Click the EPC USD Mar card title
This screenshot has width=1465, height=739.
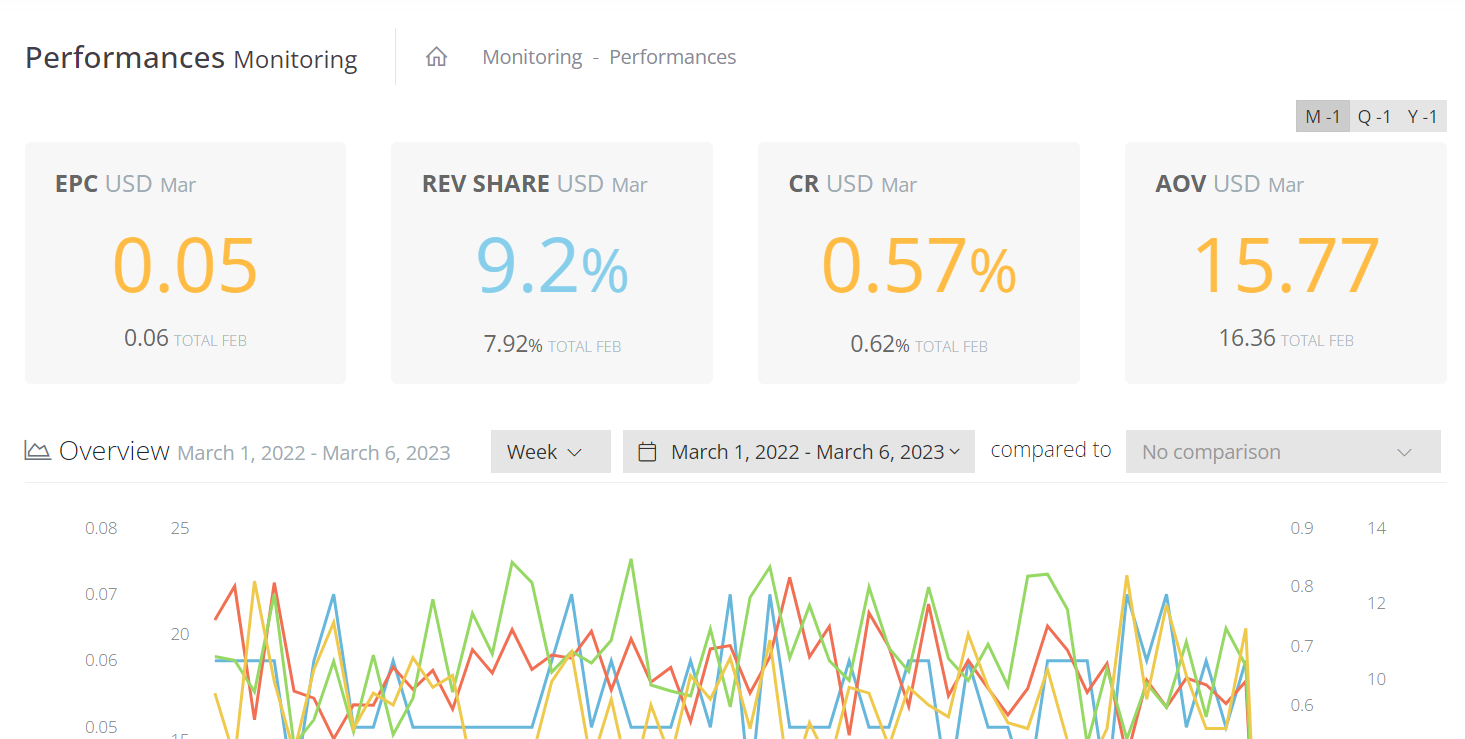[126, 184]
